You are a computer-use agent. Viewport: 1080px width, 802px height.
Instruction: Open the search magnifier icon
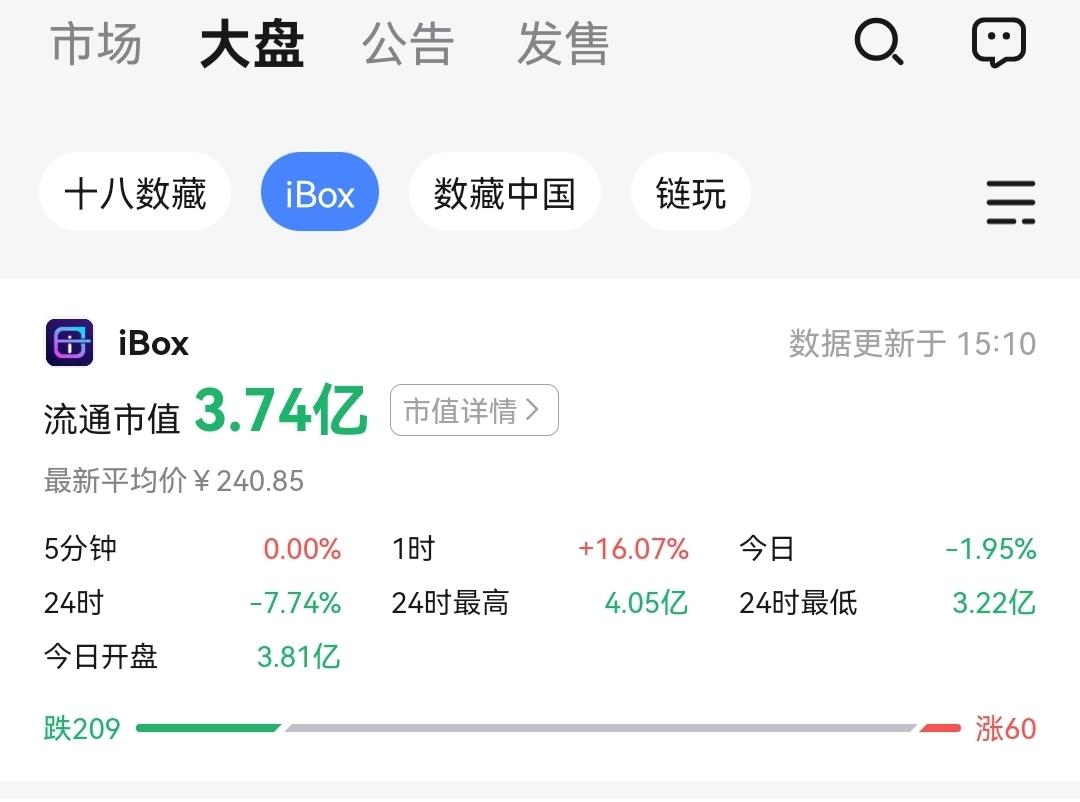click(878, 42)
